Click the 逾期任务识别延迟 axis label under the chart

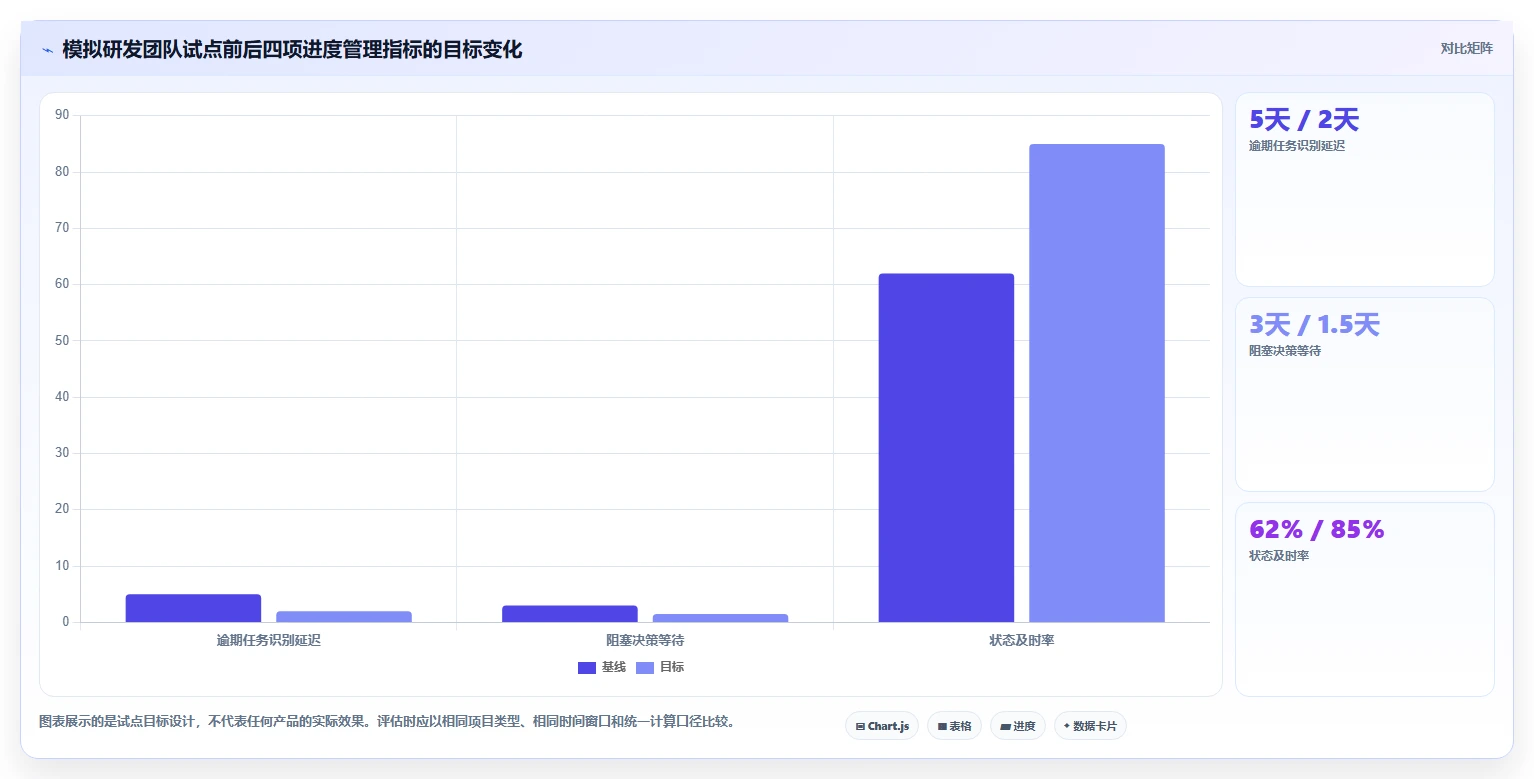click(x=269, y=640)
